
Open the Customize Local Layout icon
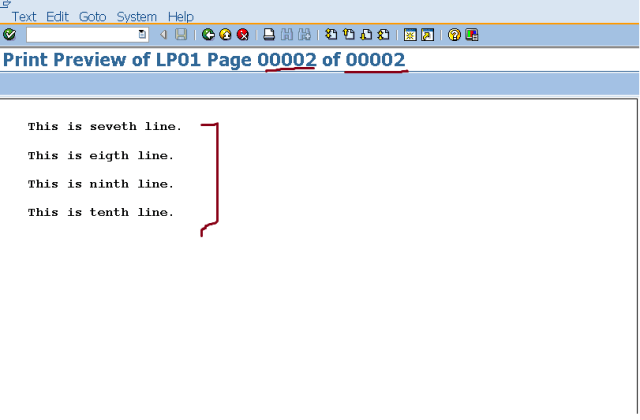(x=471, y=35)
